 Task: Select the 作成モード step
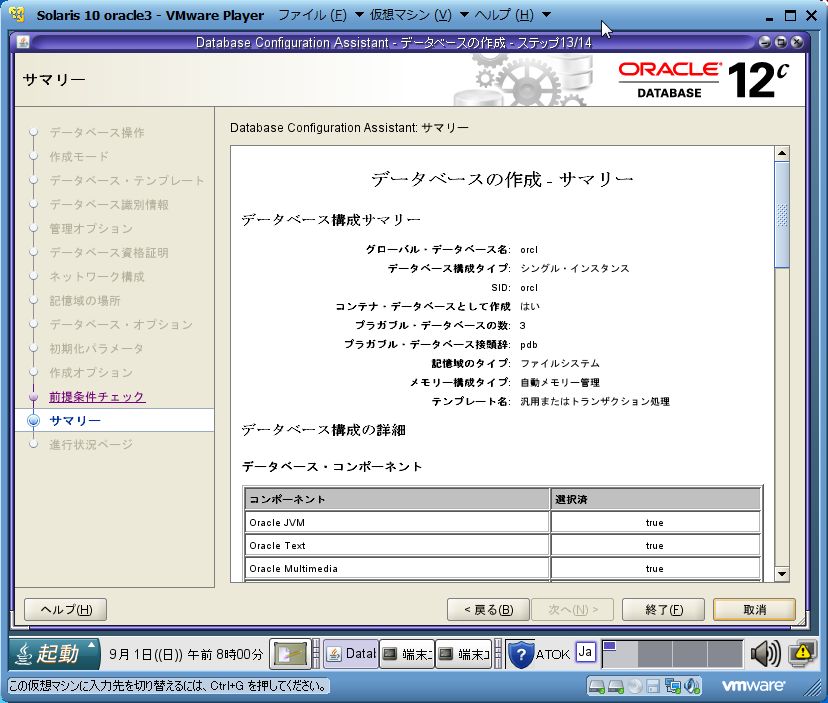click(79, 156)
